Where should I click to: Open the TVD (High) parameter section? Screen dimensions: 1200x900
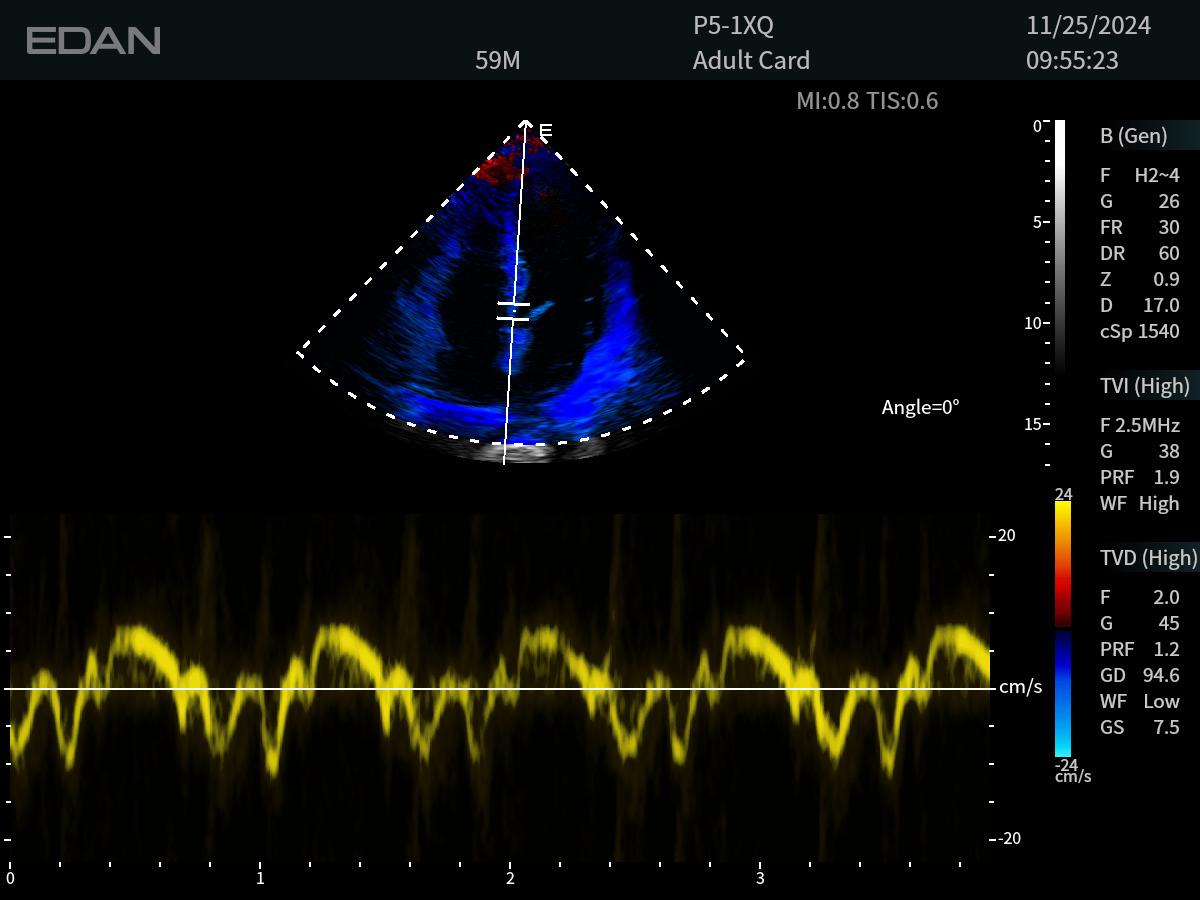point(1147,558)
